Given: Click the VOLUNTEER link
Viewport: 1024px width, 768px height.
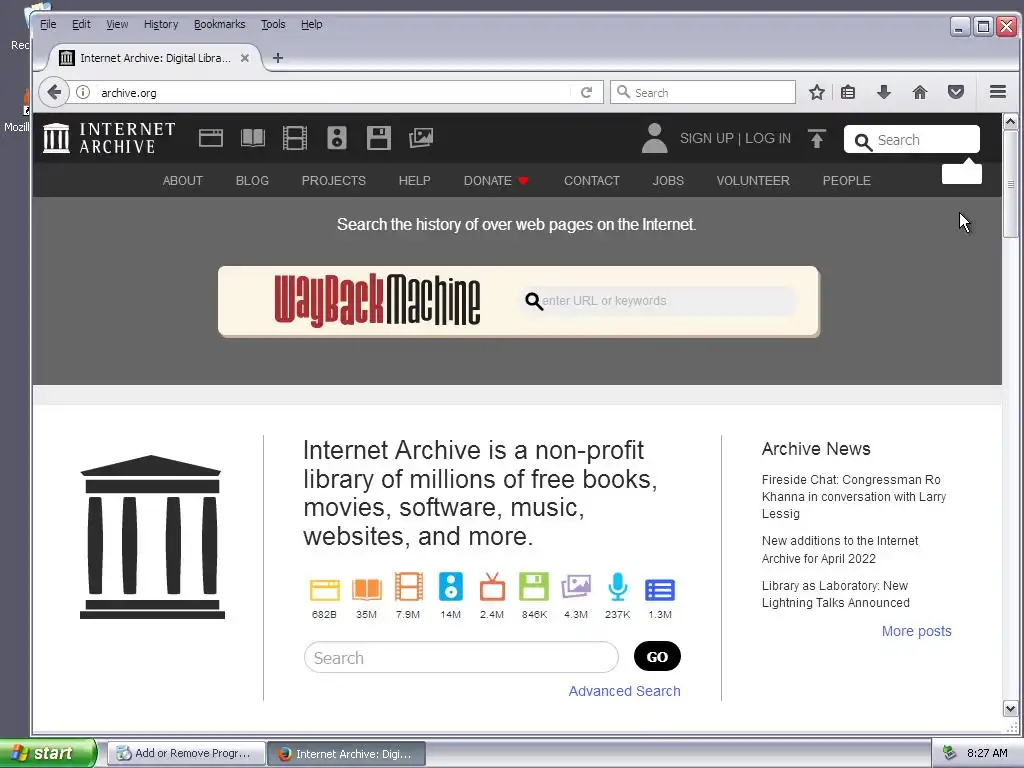Looking at the screenshot, I should pos(753,180).
